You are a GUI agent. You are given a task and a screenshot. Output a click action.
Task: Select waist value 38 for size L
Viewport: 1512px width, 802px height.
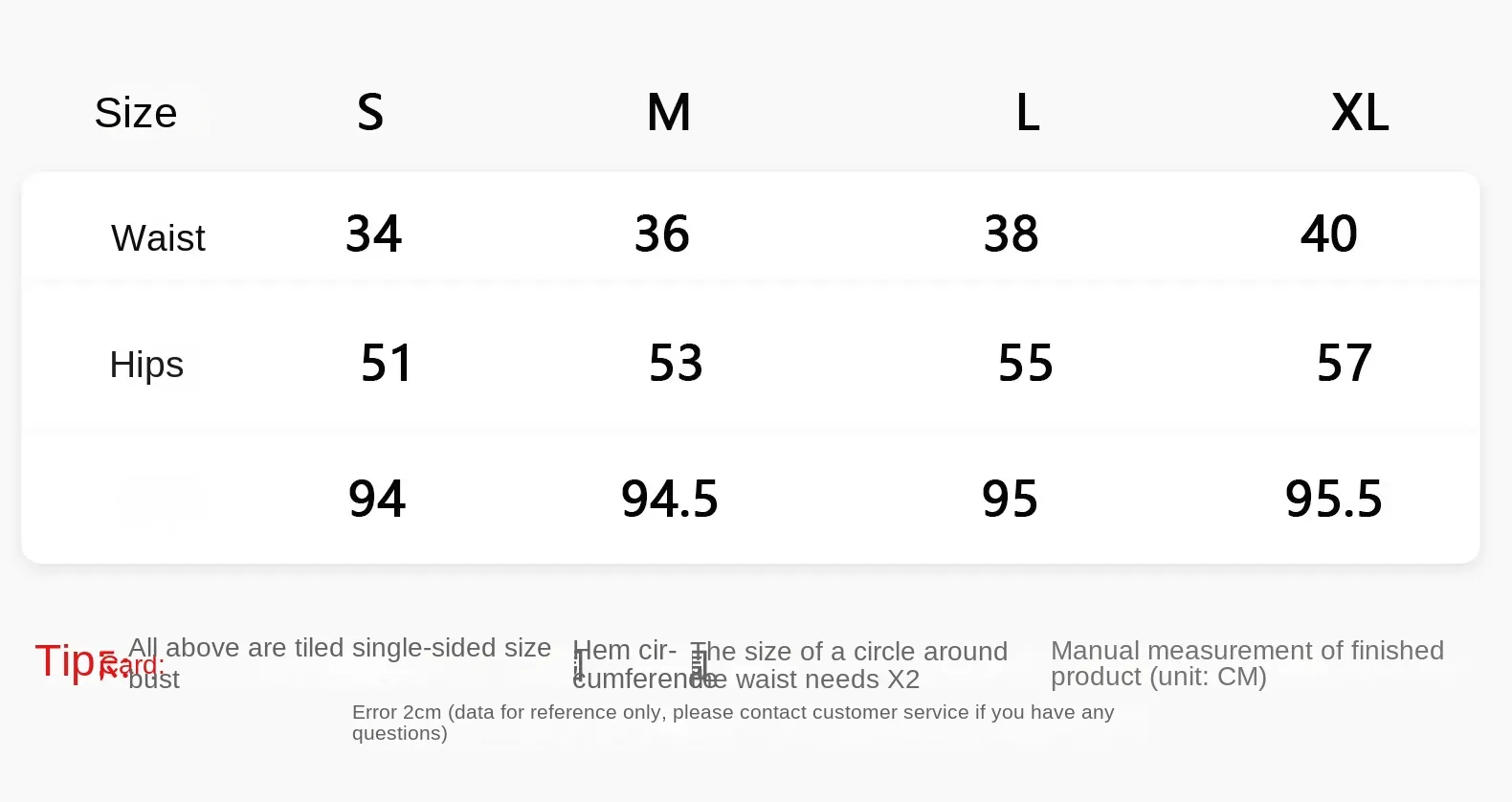[1012, 234]
